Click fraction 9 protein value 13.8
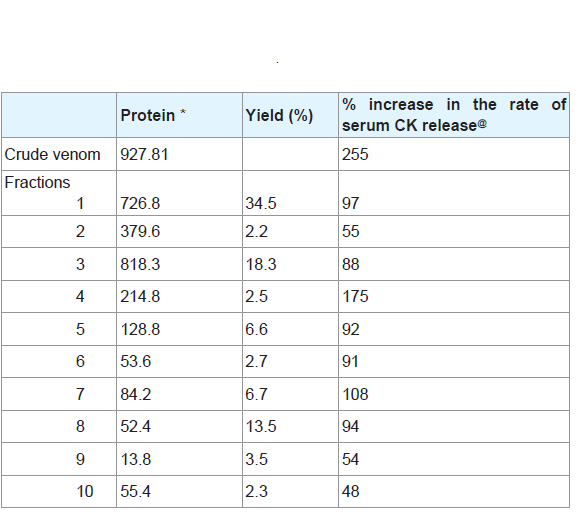586x522 pixels. (136, 459)
